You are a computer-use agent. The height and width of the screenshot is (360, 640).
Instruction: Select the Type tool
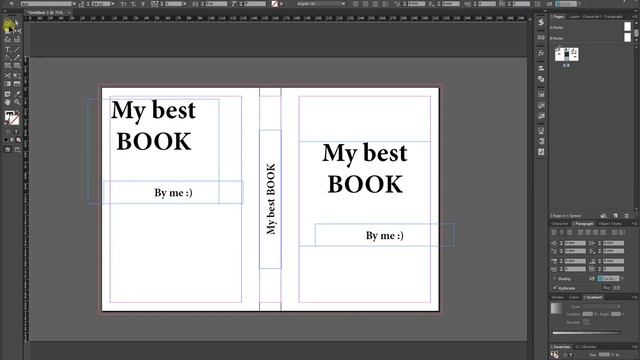pyautogui.click(x=7, y=49)
